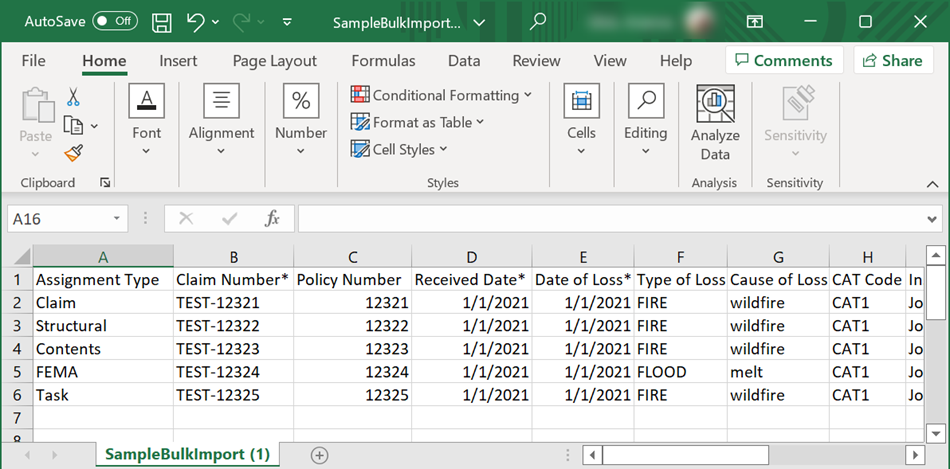The height and width of the screenshot is (469, 950).
Task: Toggle the AutoSave switch
Action: tap(115, 21)
